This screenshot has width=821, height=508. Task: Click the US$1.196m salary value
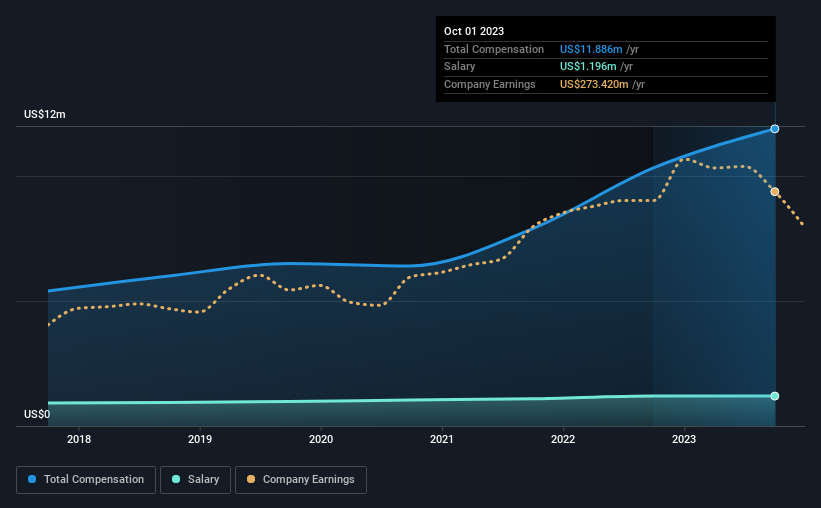point(588,67)
